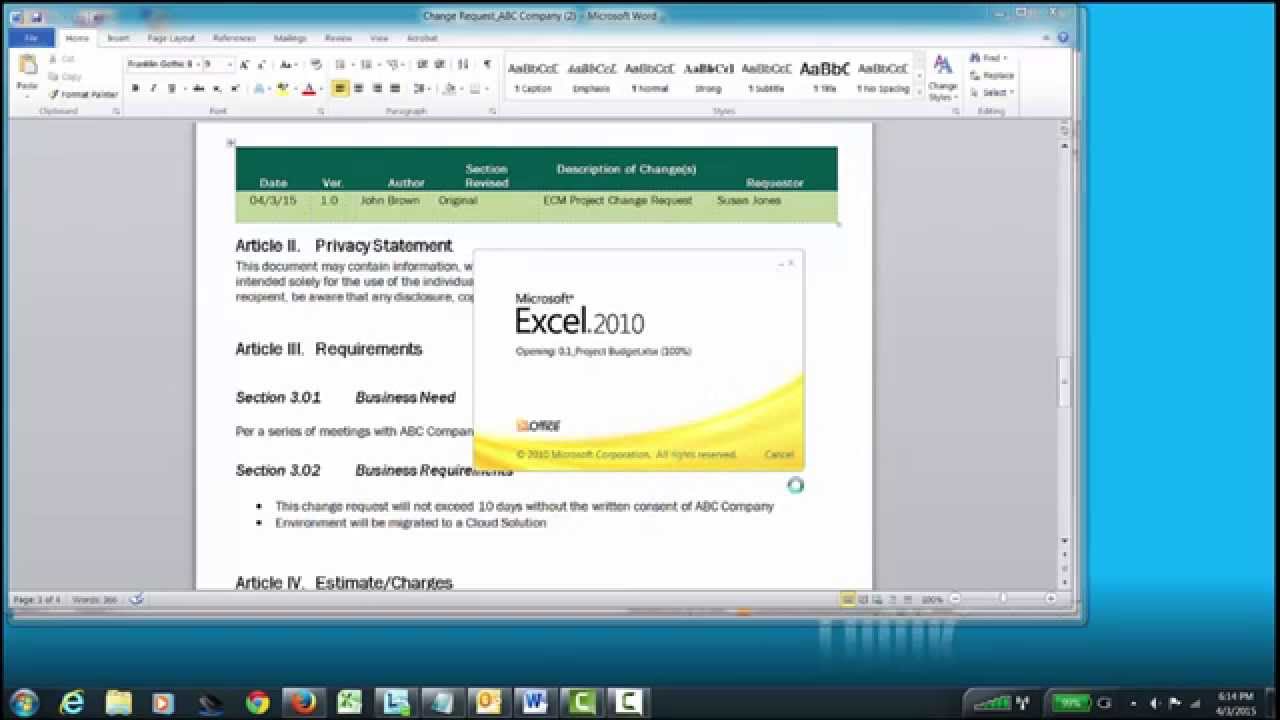Switch to Insert tab
Screen dimensions: 1280x720
118,38
